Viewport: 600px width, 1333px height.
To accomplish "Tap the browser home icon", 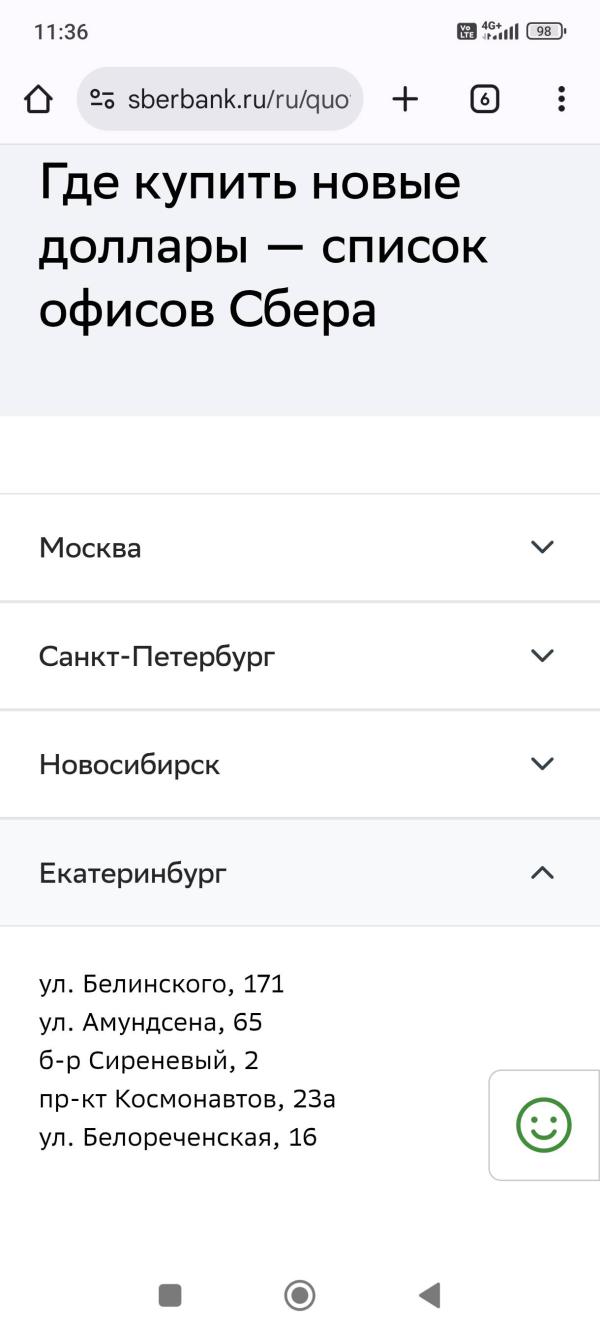I will [38, 99].
